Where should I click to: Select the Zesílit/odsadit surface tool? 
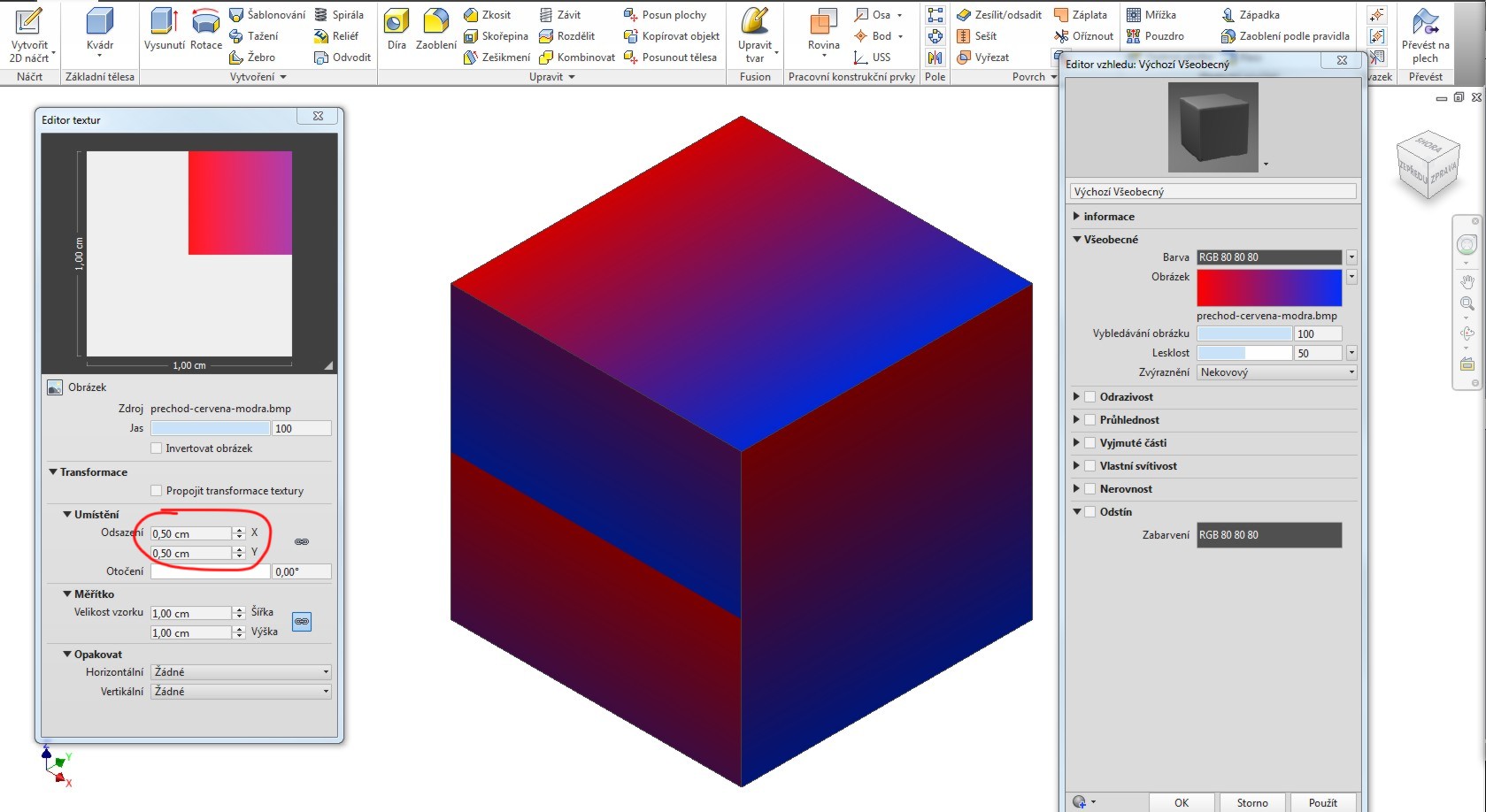point(999,15)
